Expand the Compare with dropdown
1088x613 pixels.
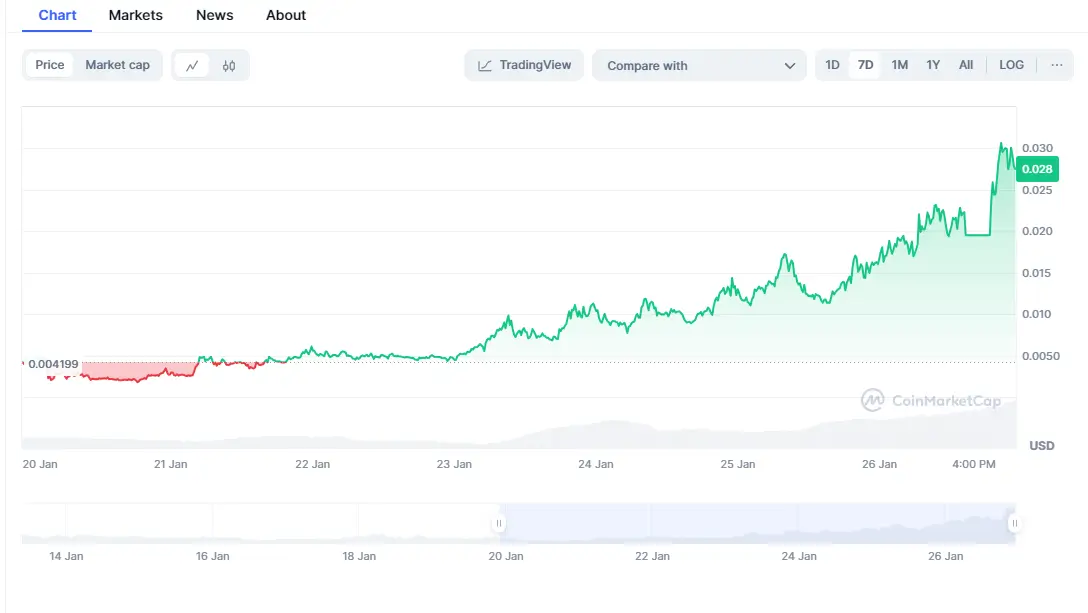pos(699,65)
